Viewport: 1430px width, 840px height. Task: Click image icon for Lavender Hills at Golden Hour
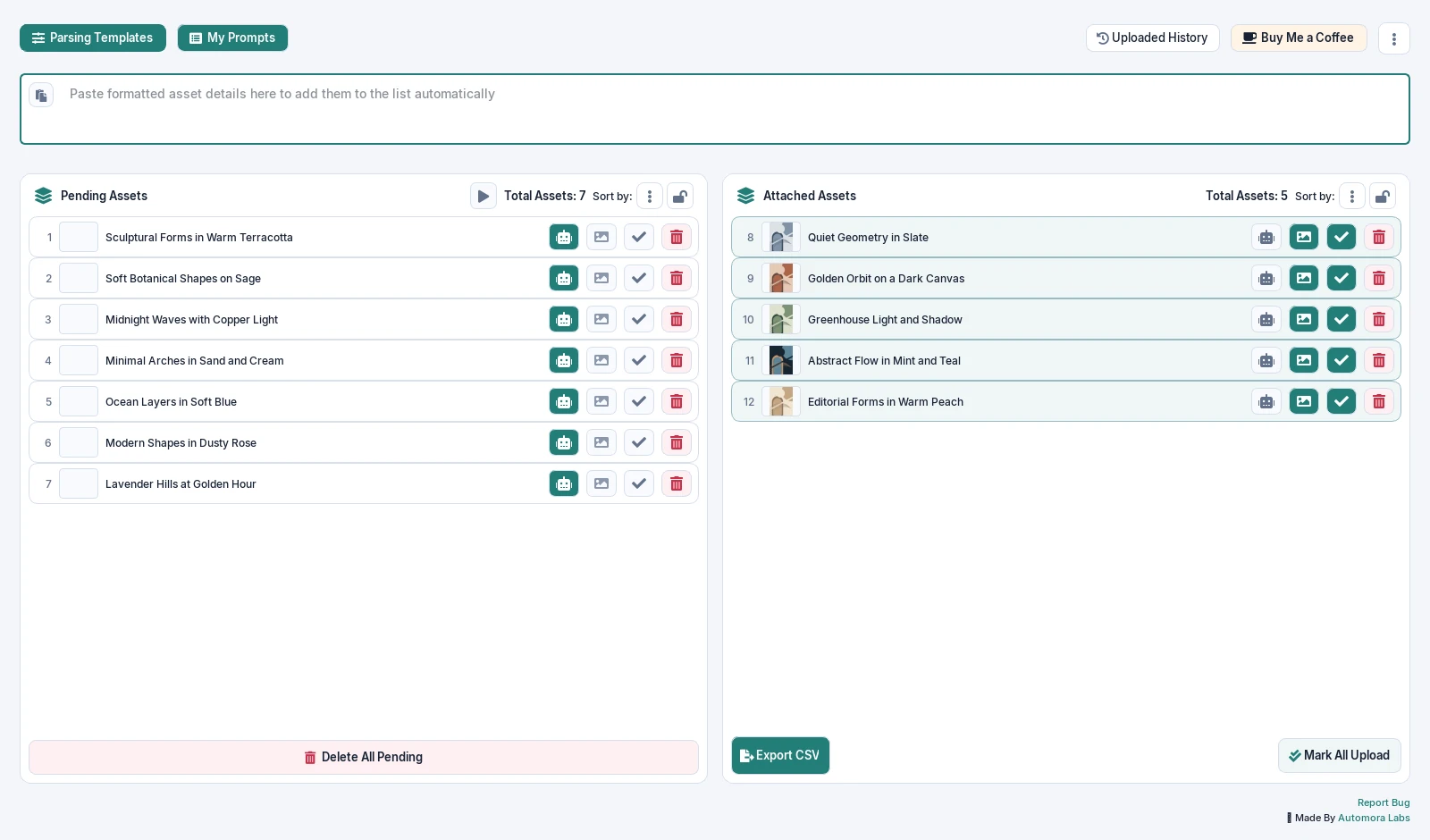[x=601, y=483]
